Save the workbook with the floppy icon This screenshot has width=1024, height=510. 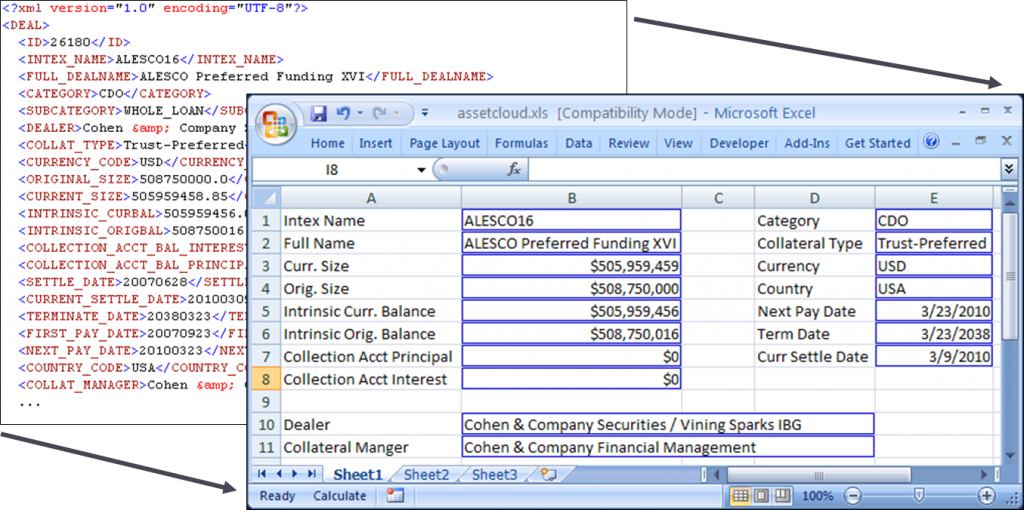point(318,114)
